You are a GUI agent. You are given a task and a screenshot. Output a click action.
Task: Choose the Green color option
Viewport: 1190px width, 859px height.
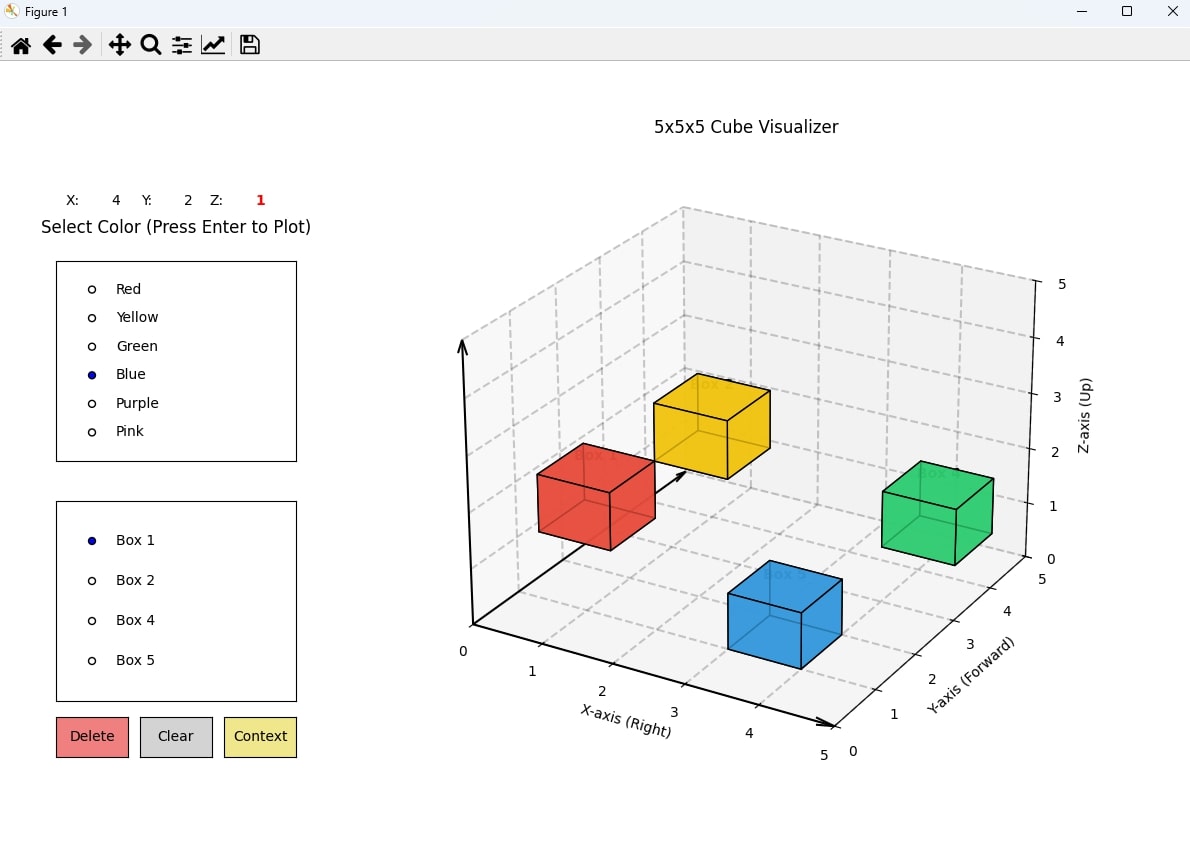(x=92, y=347)
